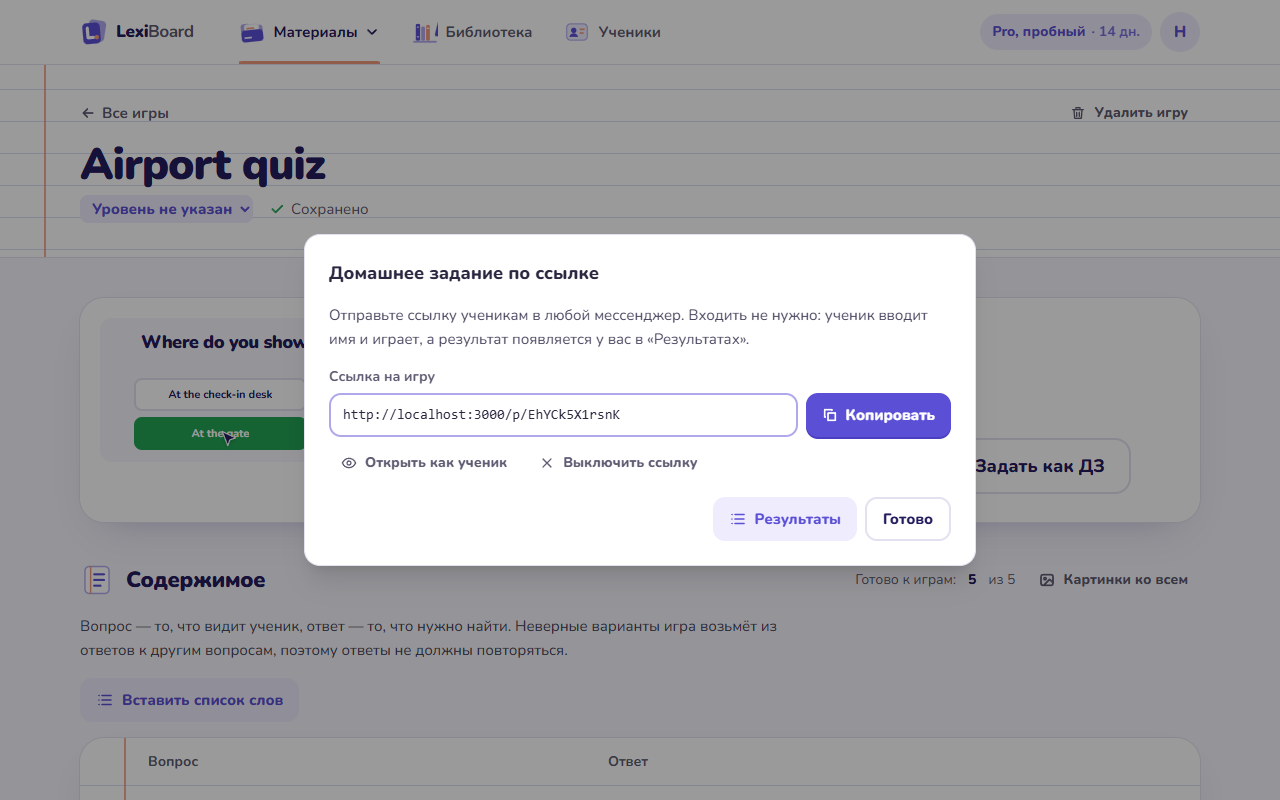
Task: Click the Содержимое notebook icon
Action: tap(97, 580)
